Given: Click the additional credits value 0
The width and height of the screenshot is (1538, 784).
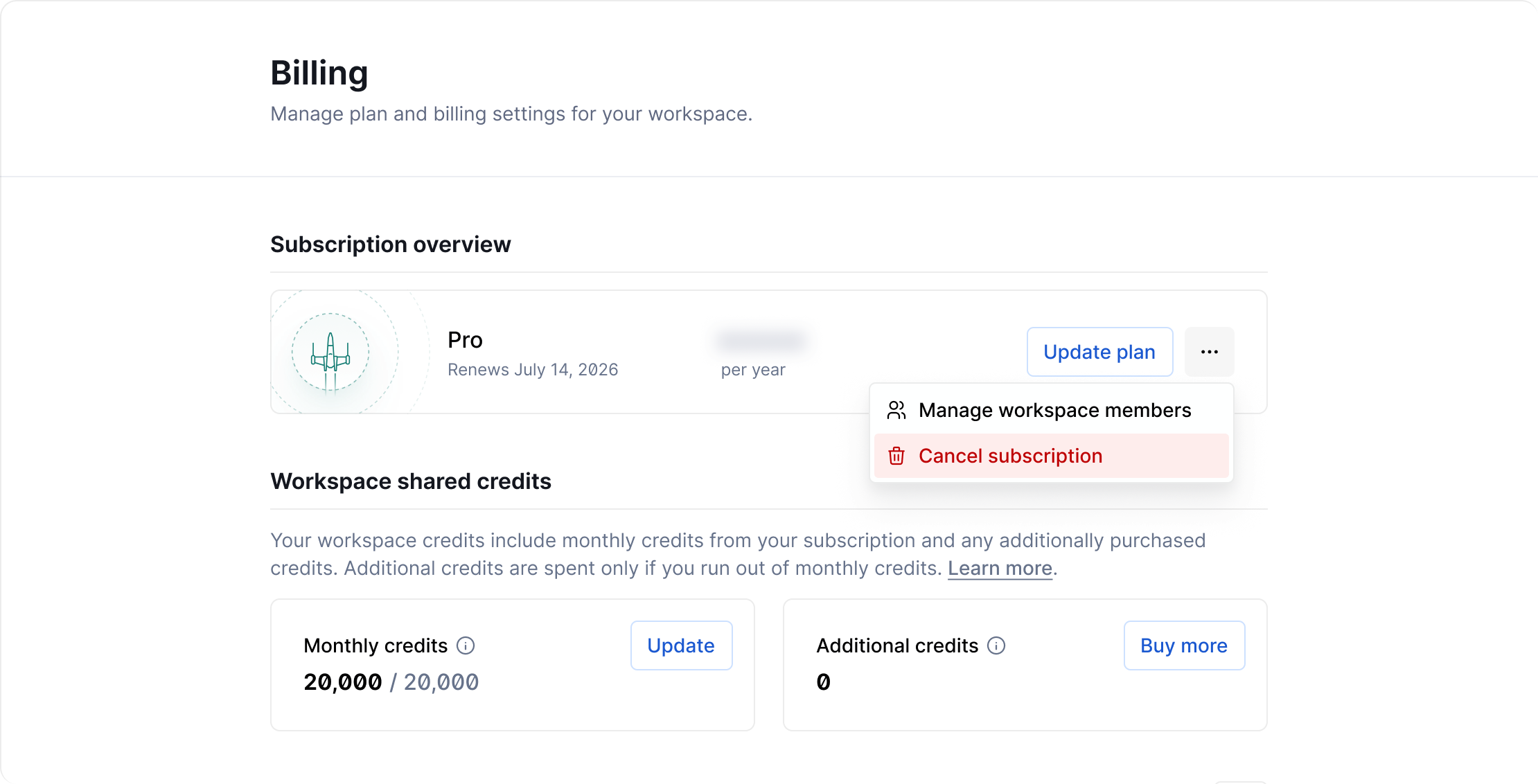Looking at the screenshot, I should pos(823,682).
